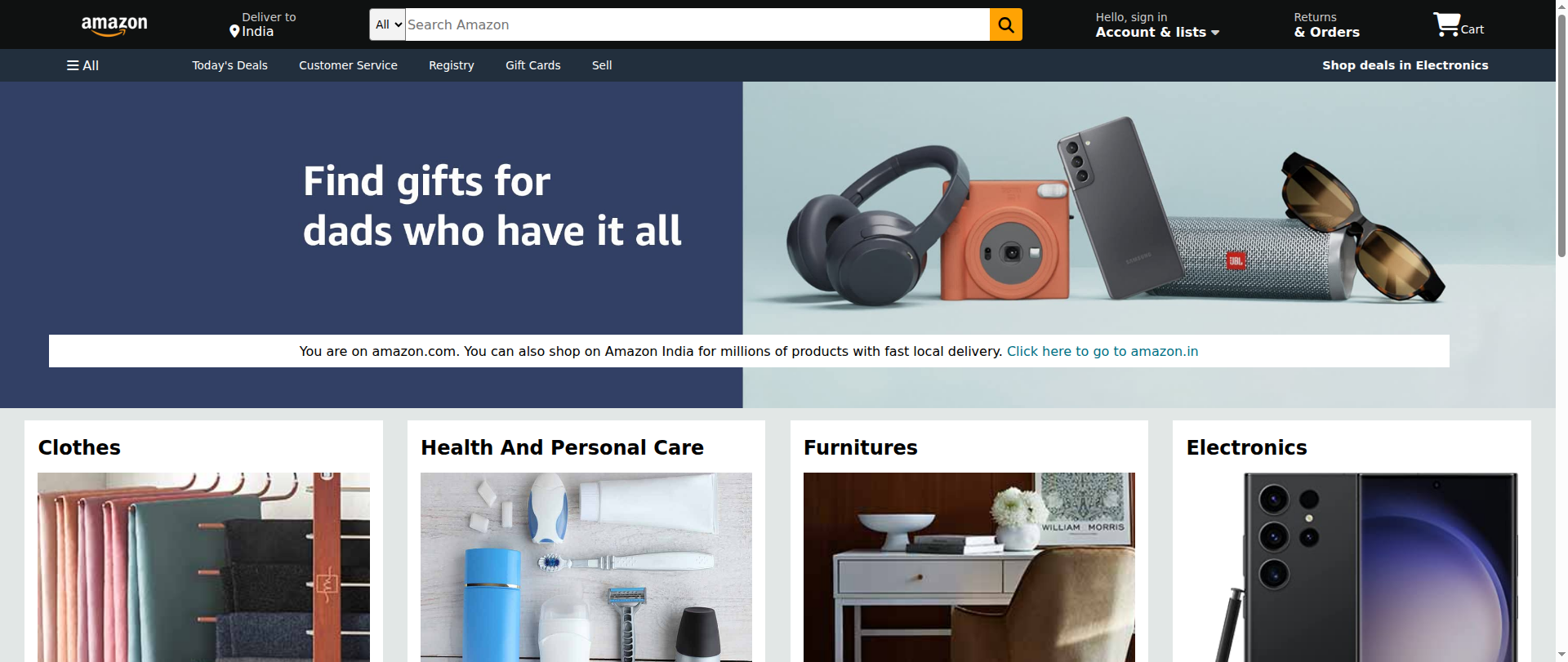Click the Deliver to location pin icon
This screenshot has width=1568, height=662.
pos(234,32)
